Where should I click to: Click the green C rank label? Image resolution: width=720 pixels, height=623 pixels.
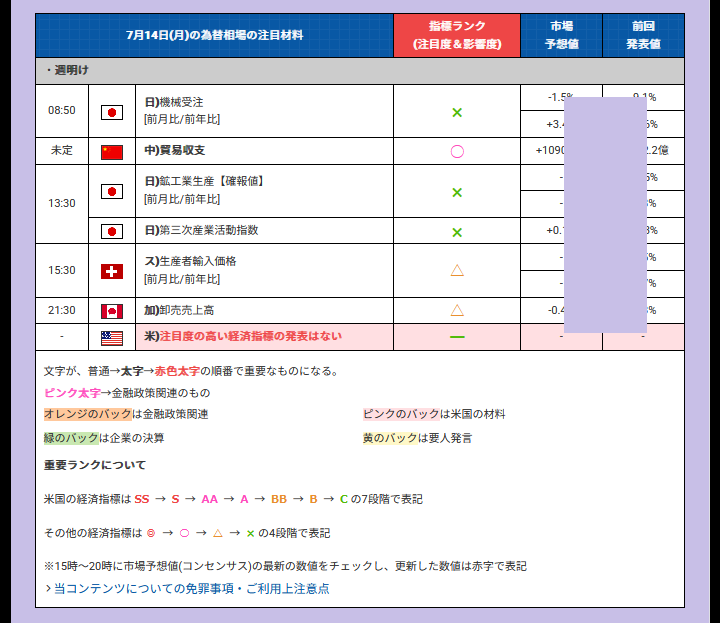[x=343, y=499]
